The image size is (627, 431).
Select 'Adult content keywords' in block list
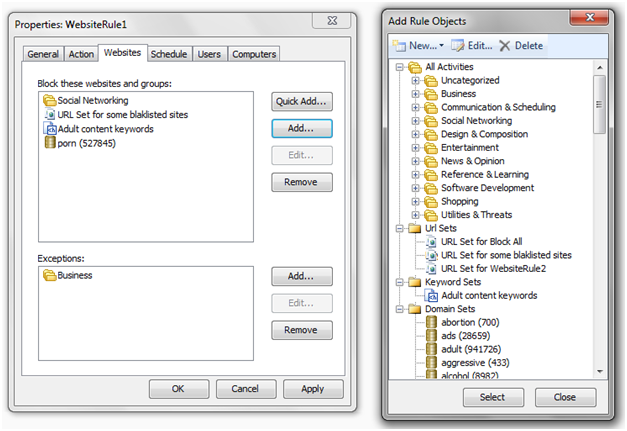point(106,129)
